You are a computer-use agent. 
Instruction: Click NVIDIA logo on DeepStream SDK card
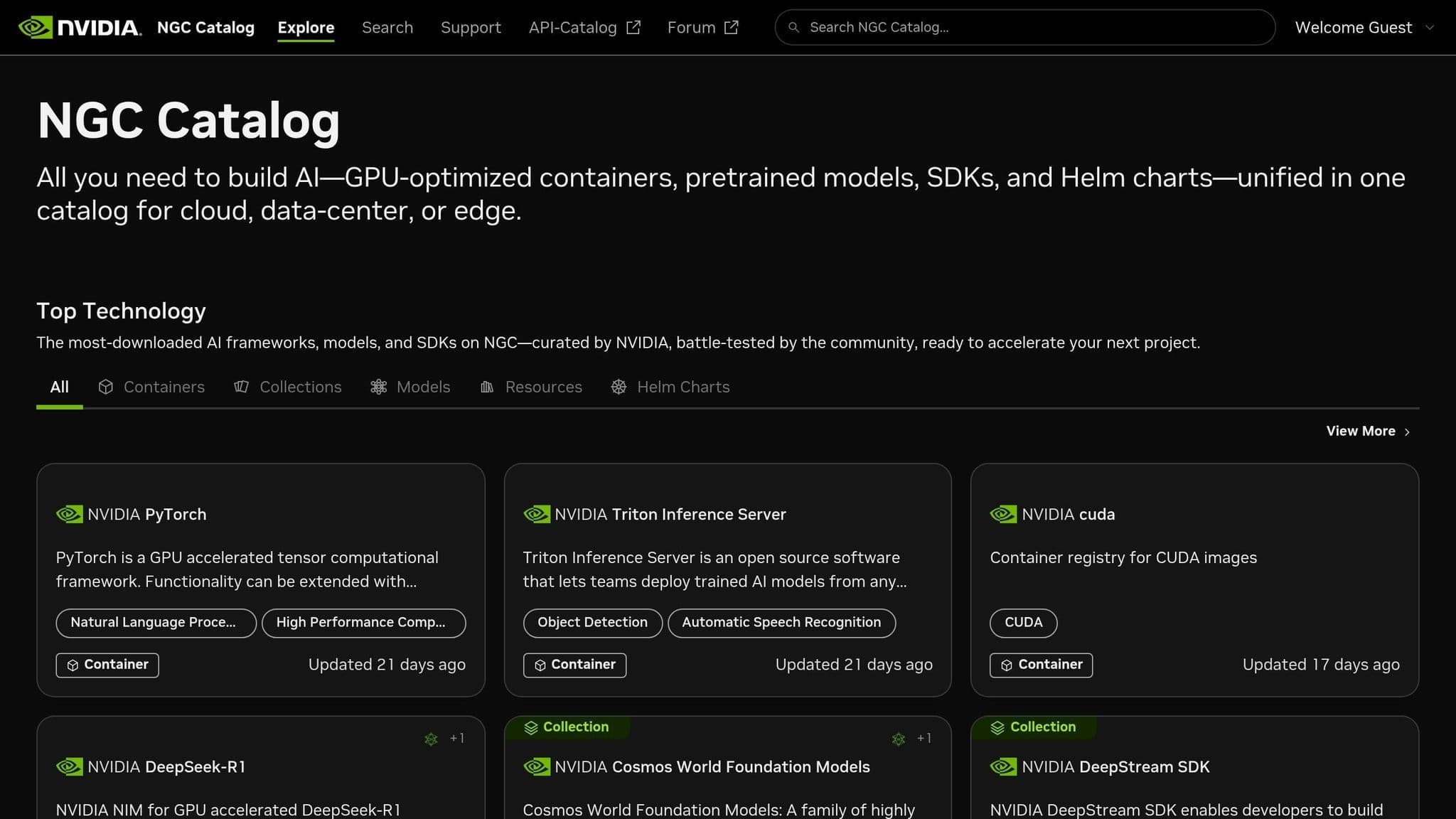coord(1003,766)
